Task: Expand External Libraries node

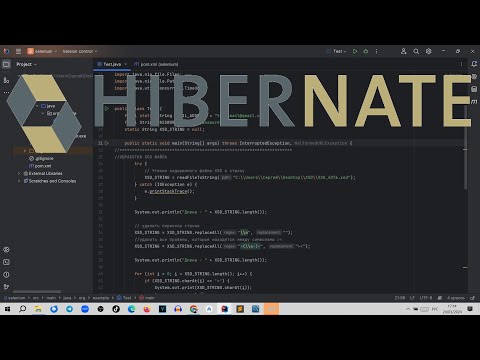Action: coord(19,174)
